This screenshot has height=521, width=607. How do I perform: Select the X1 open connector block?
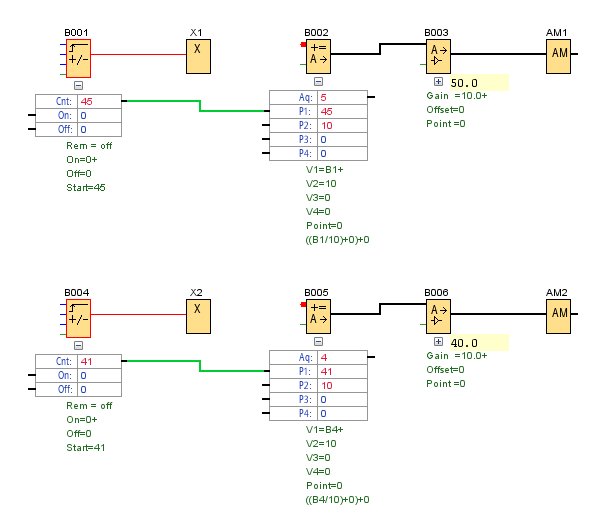(x=198, y=56)
